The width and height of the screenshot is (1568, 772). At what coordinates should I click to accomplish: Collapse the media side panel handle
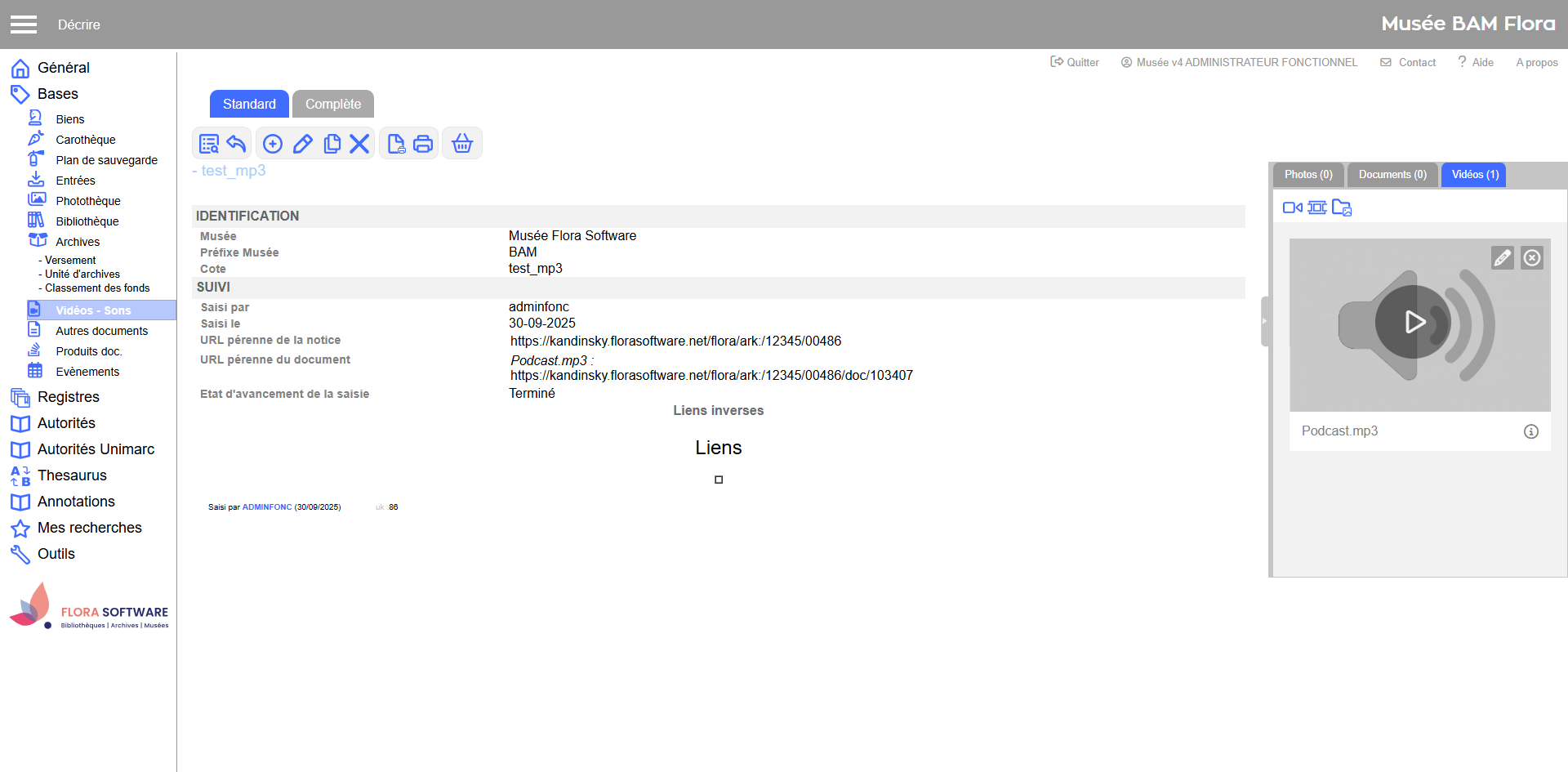[x=1264, y=321]
